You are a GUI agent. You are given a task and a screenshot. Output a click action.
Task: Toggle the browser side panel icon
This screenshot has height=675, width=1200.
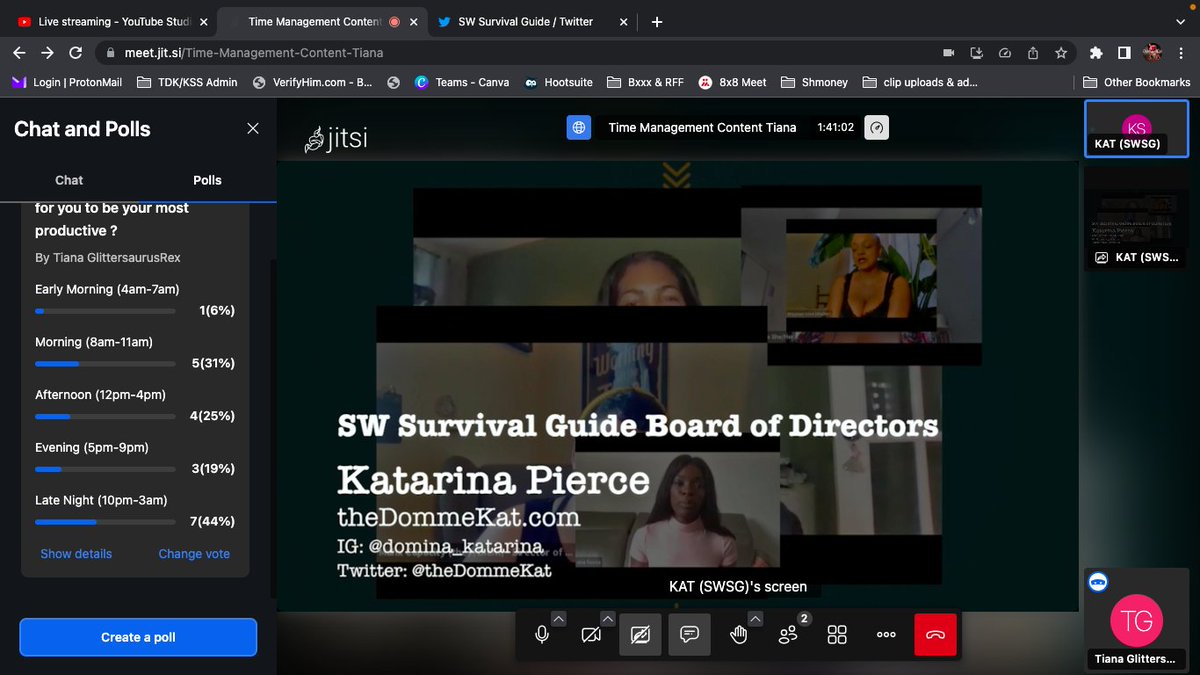click(x=1124, y=53)
